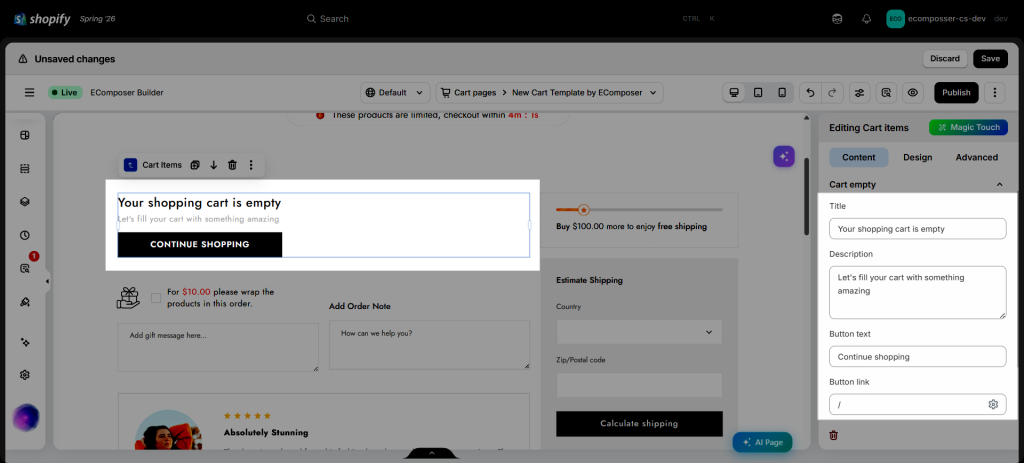
Task: Click the Button text input field
Action: (x=918, y=357)
